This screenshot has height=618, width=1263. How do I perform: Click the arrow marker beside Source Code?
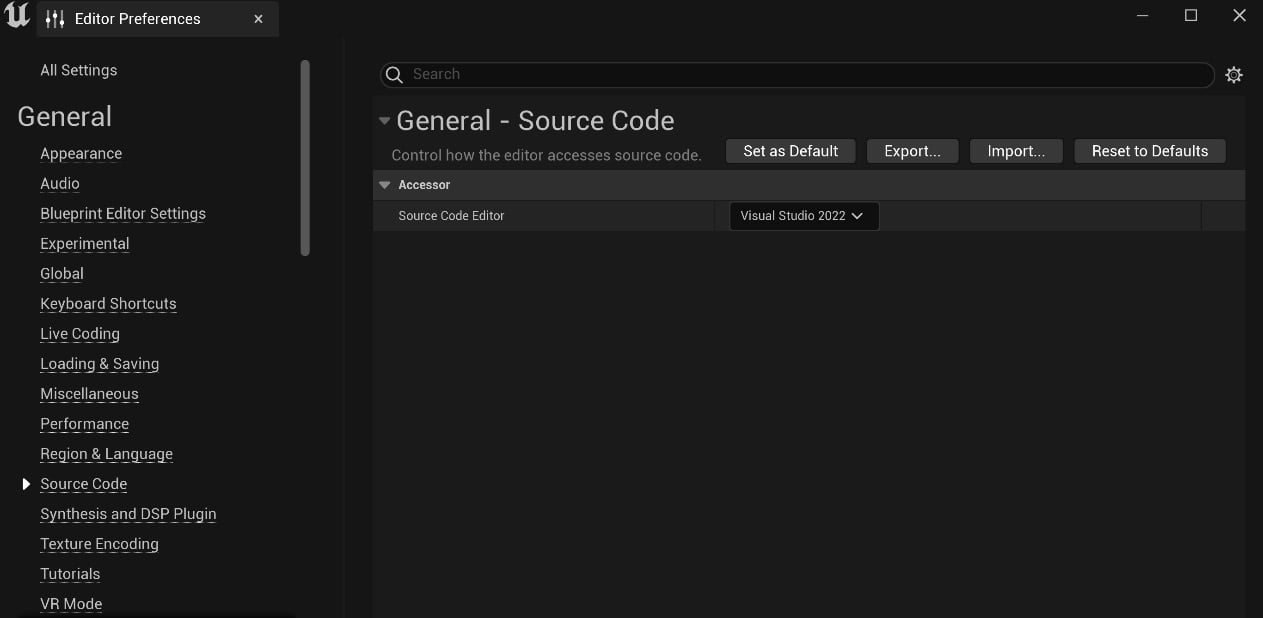[26, 484]
